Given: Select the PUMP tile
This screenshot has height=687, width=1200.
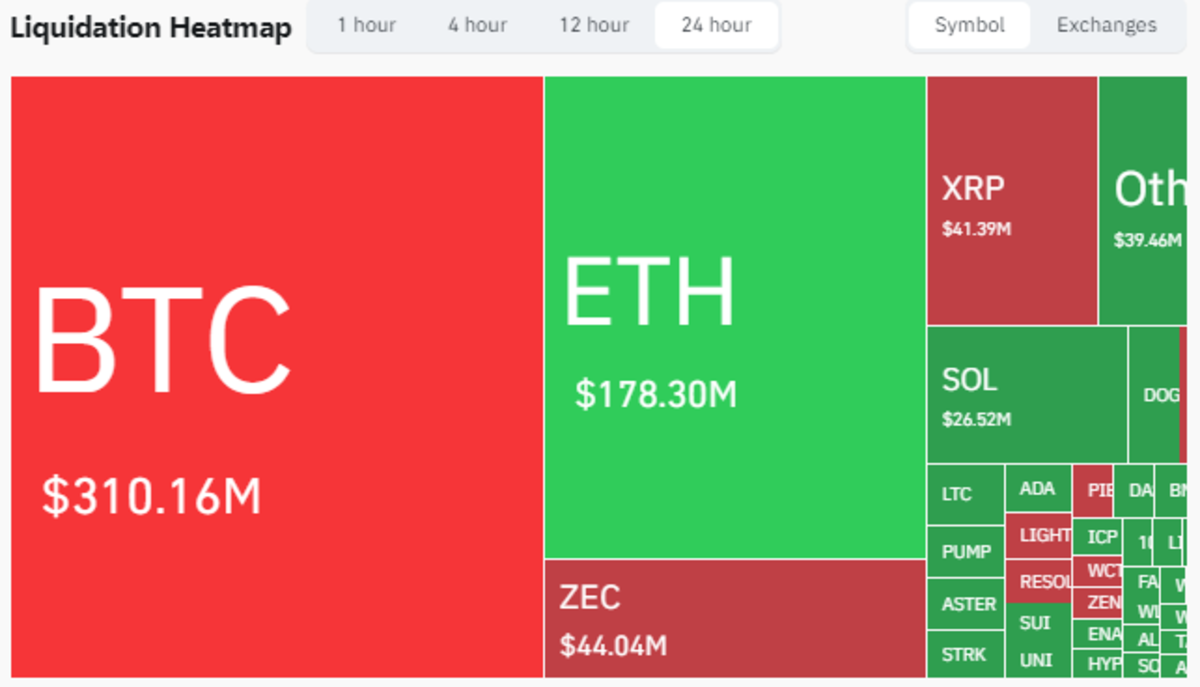Looking at the screenshot, I should point(962,551).
